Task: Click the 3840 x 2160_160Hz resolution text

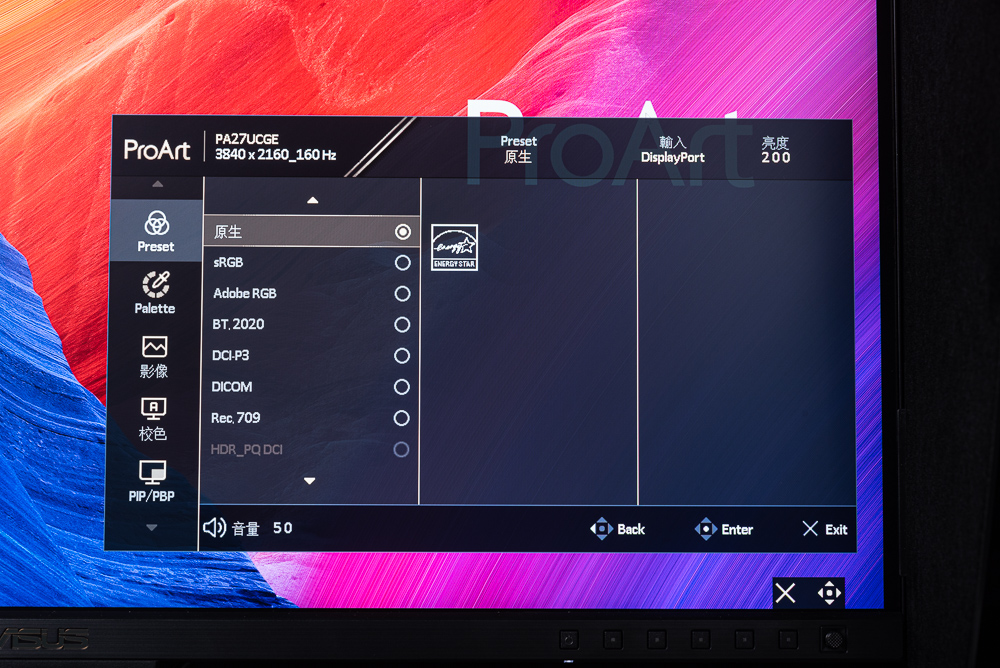Action: 276,154
